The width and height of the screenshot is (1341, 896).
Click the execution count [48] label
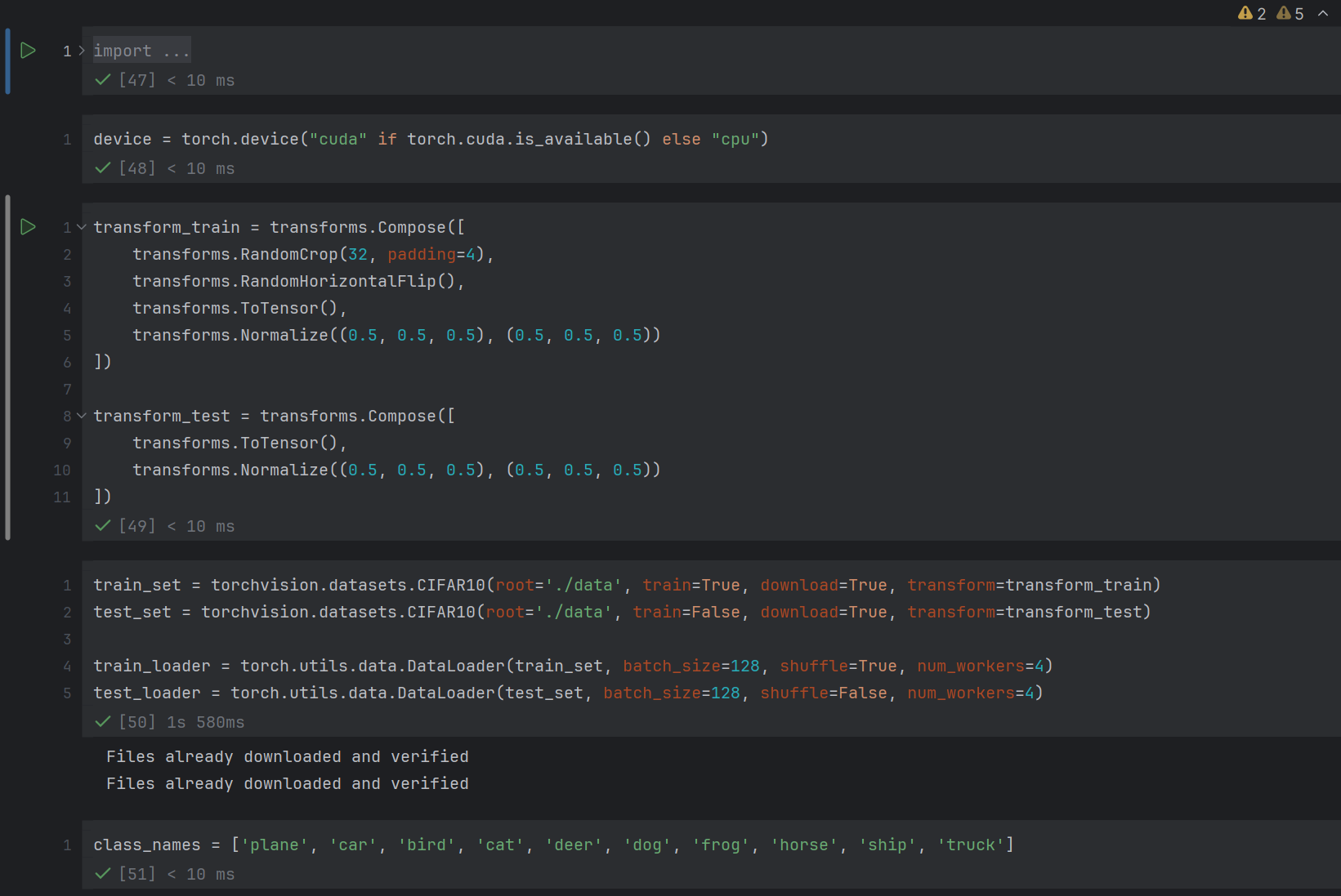pos(136,168)
